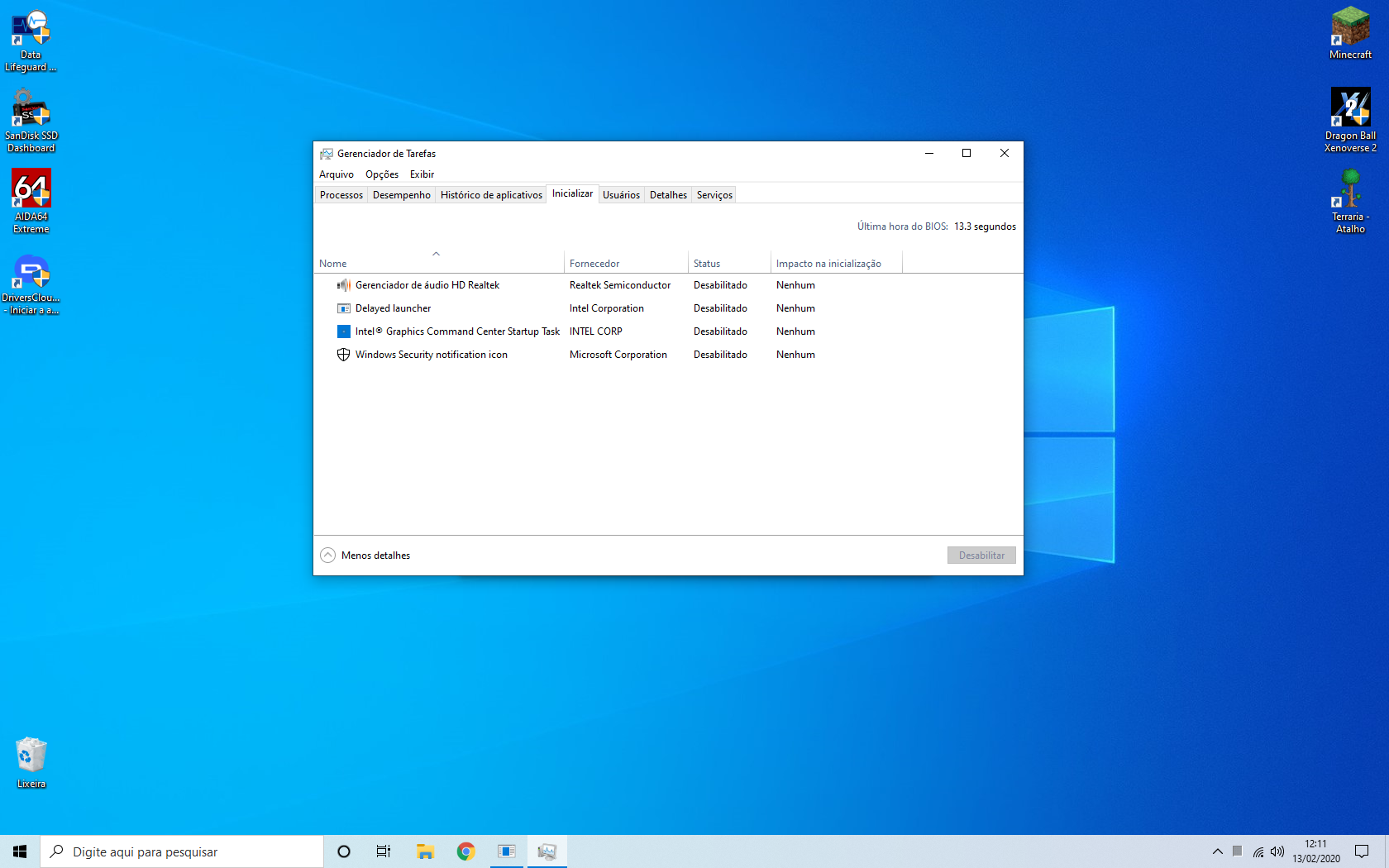Click Desabilitado status of Delayed launcher

[x=720, y=308]
